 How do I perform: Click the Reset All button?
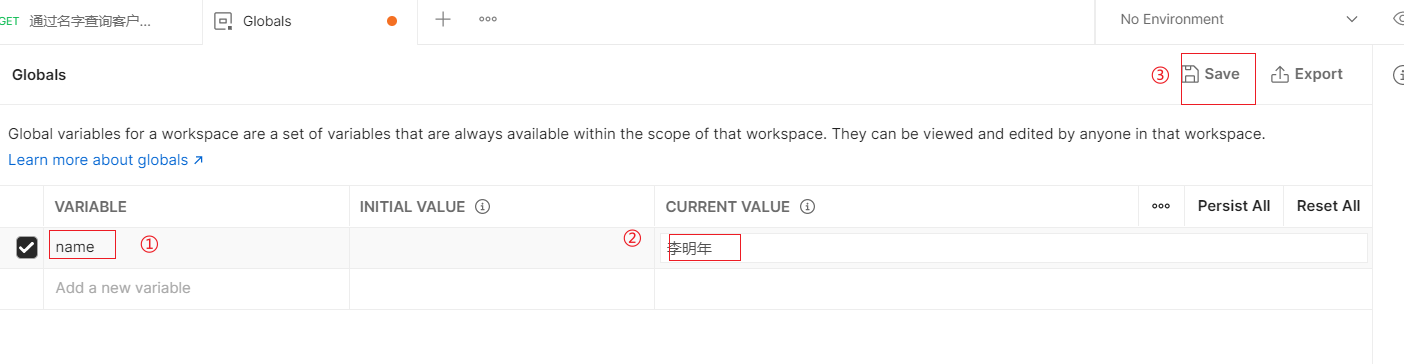coord(1328,206)
